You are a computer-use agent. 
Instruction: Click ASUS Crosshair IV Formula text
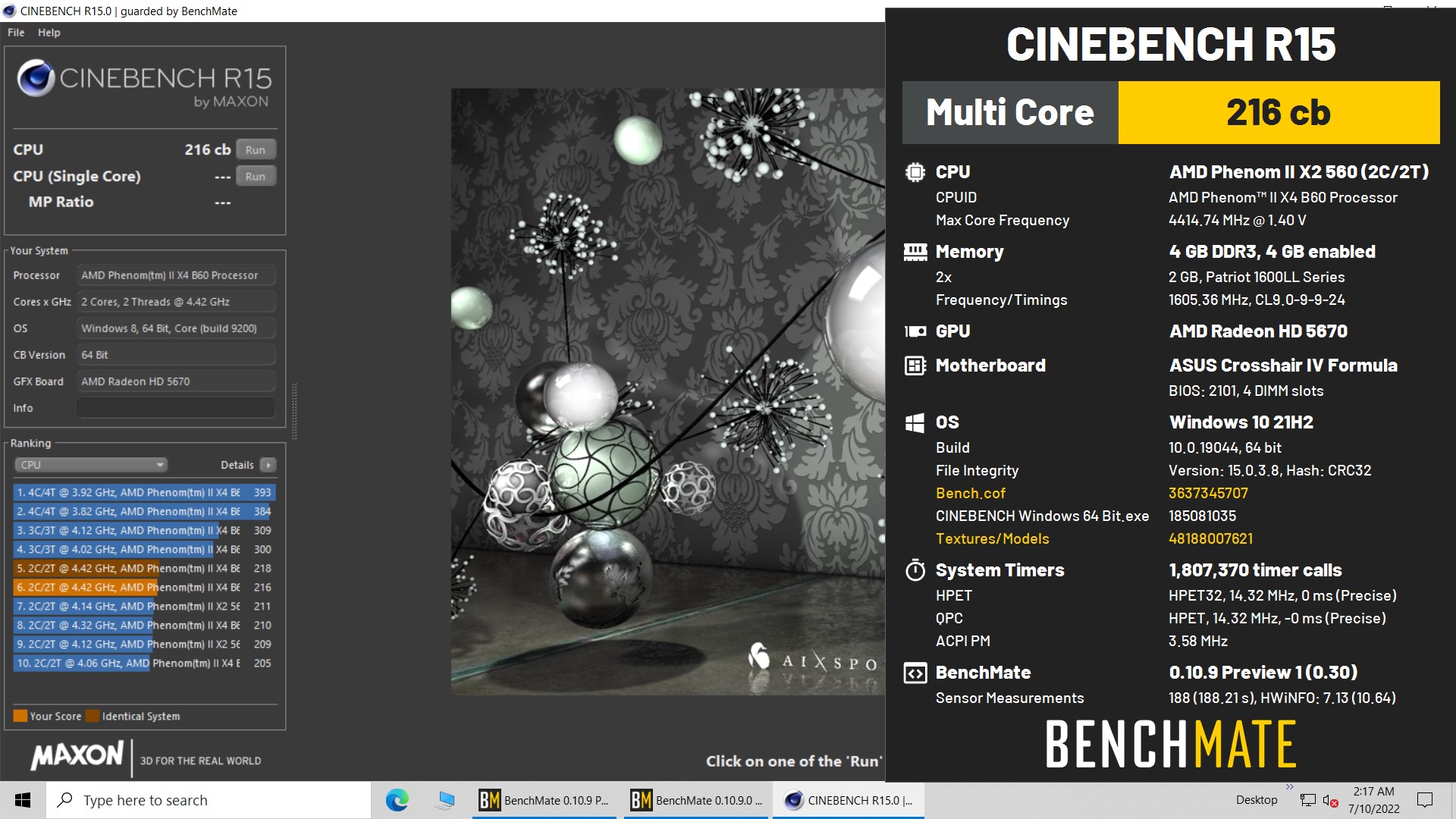click(x=1283, y=366)
